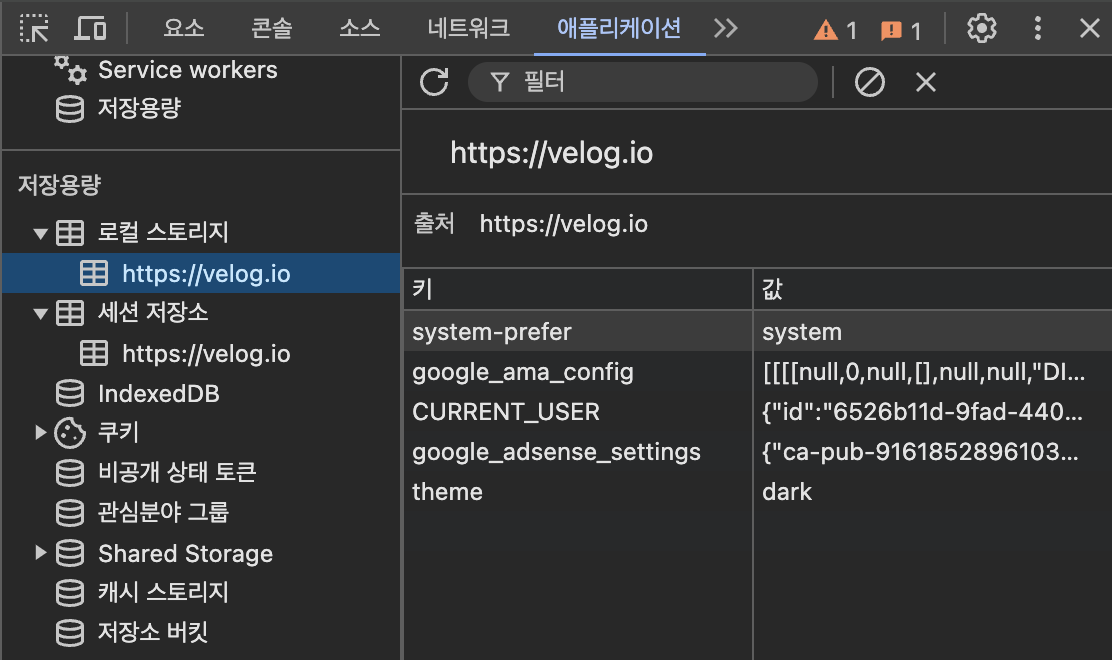Click database icon next to upper 저장용량
Viewport: 1112px width, 660px height.
pyautogui.click(x=70, y=109)
